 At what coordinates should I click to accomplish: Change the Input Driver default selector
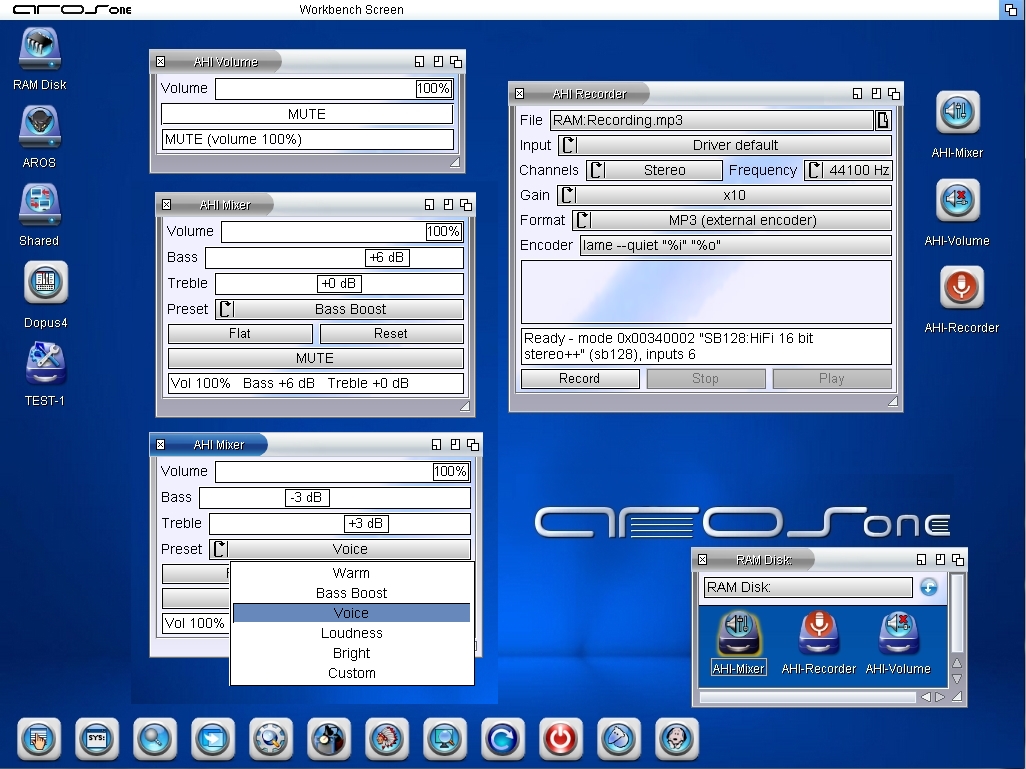pyautogui.click(x=725, y=145)
